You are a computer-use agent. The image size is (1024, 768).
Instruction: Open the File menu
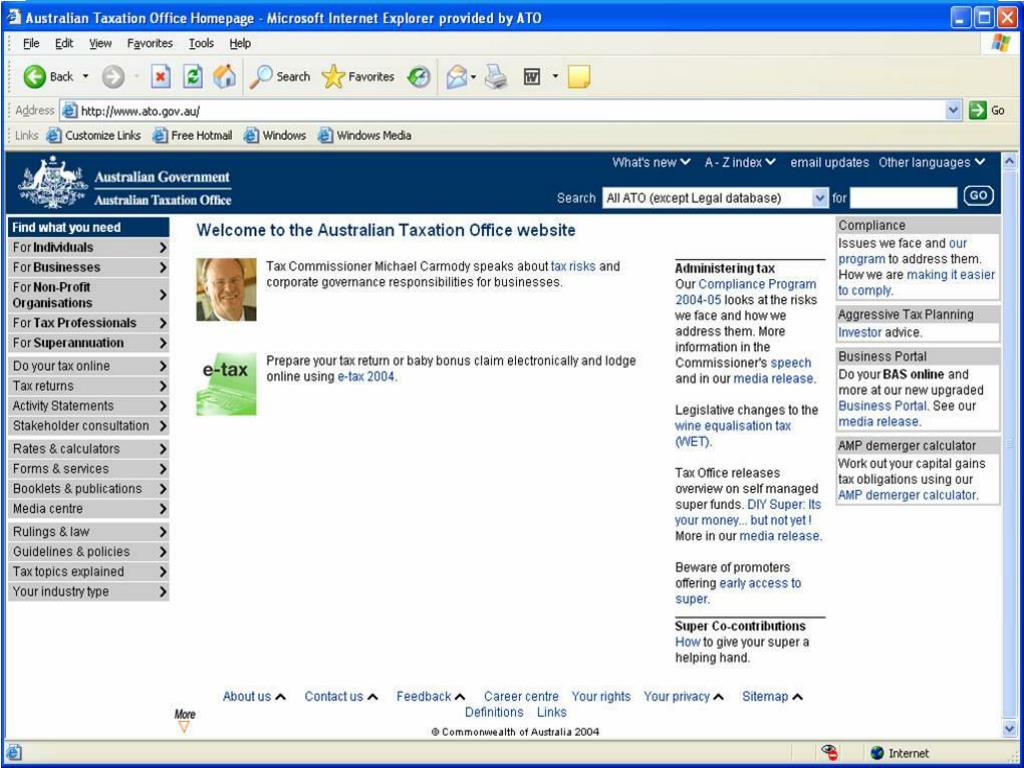coord(31,43)
